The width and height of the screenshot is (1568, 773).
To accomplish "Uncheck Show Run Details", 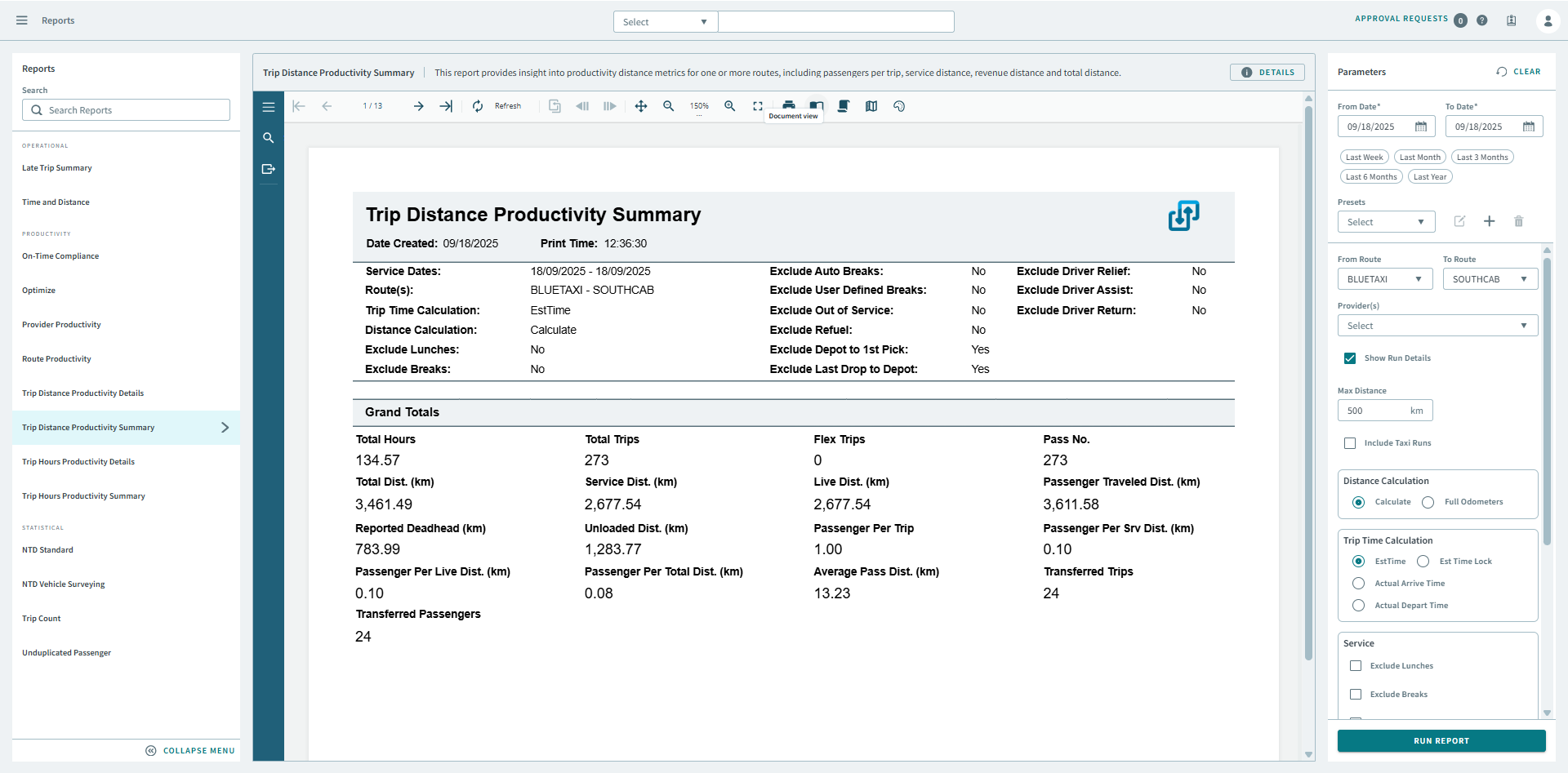I will (x=1351, y=358).
